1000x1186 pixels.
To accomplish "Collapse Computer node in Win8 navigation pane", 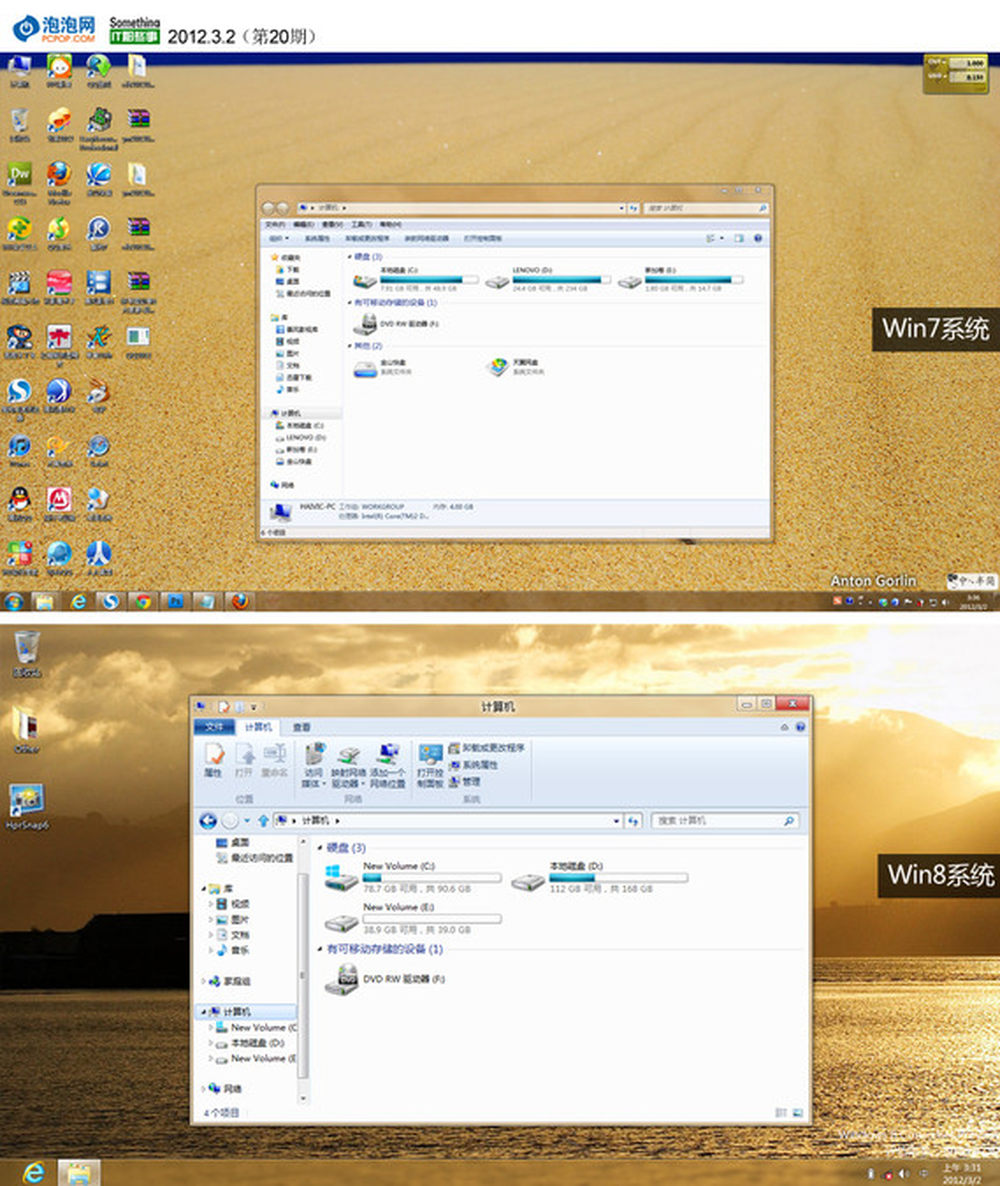I will pyautogui.click(x=203, y=1012).
